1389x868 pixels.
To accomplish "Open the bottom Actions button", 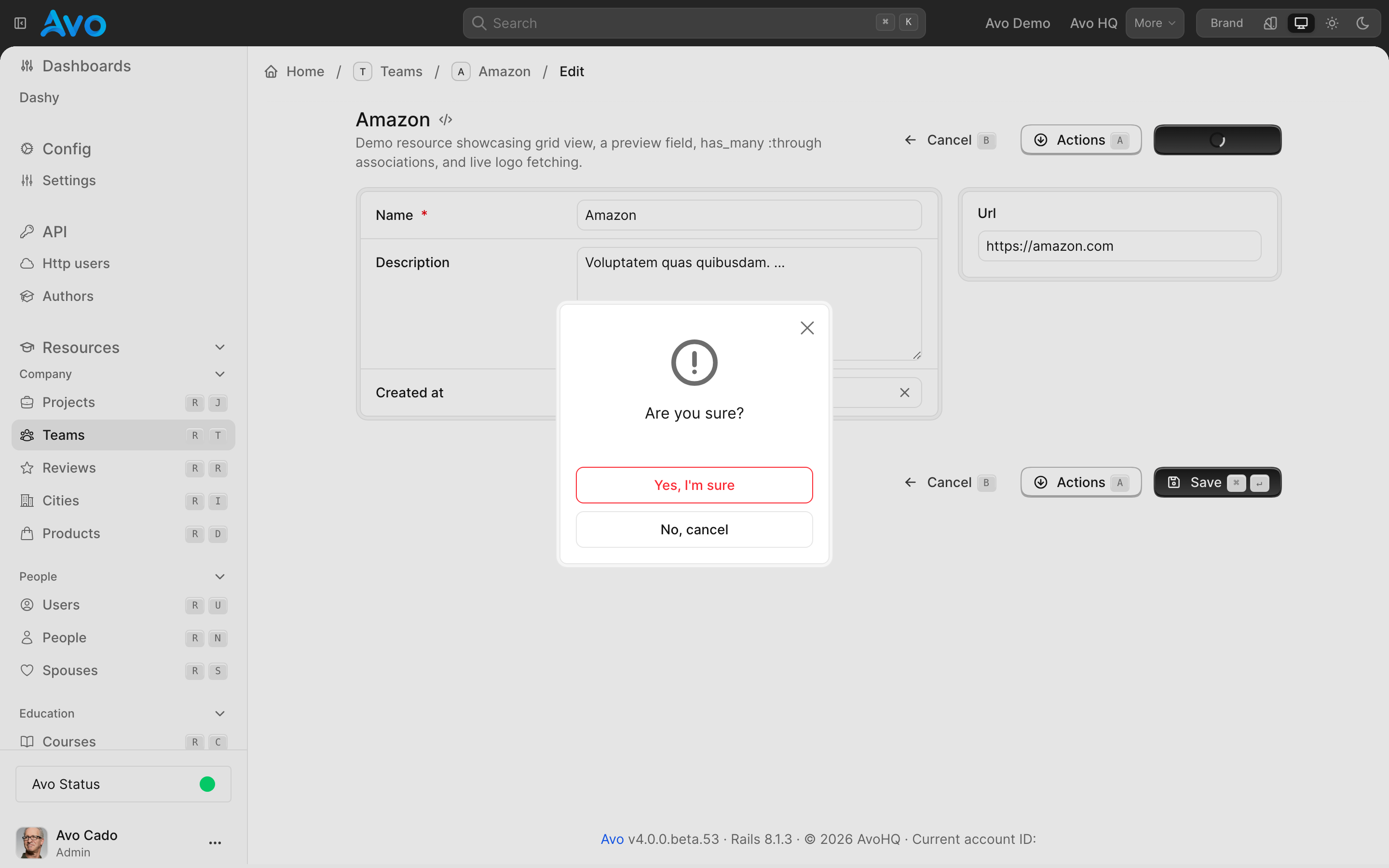I will [1081, 482].
